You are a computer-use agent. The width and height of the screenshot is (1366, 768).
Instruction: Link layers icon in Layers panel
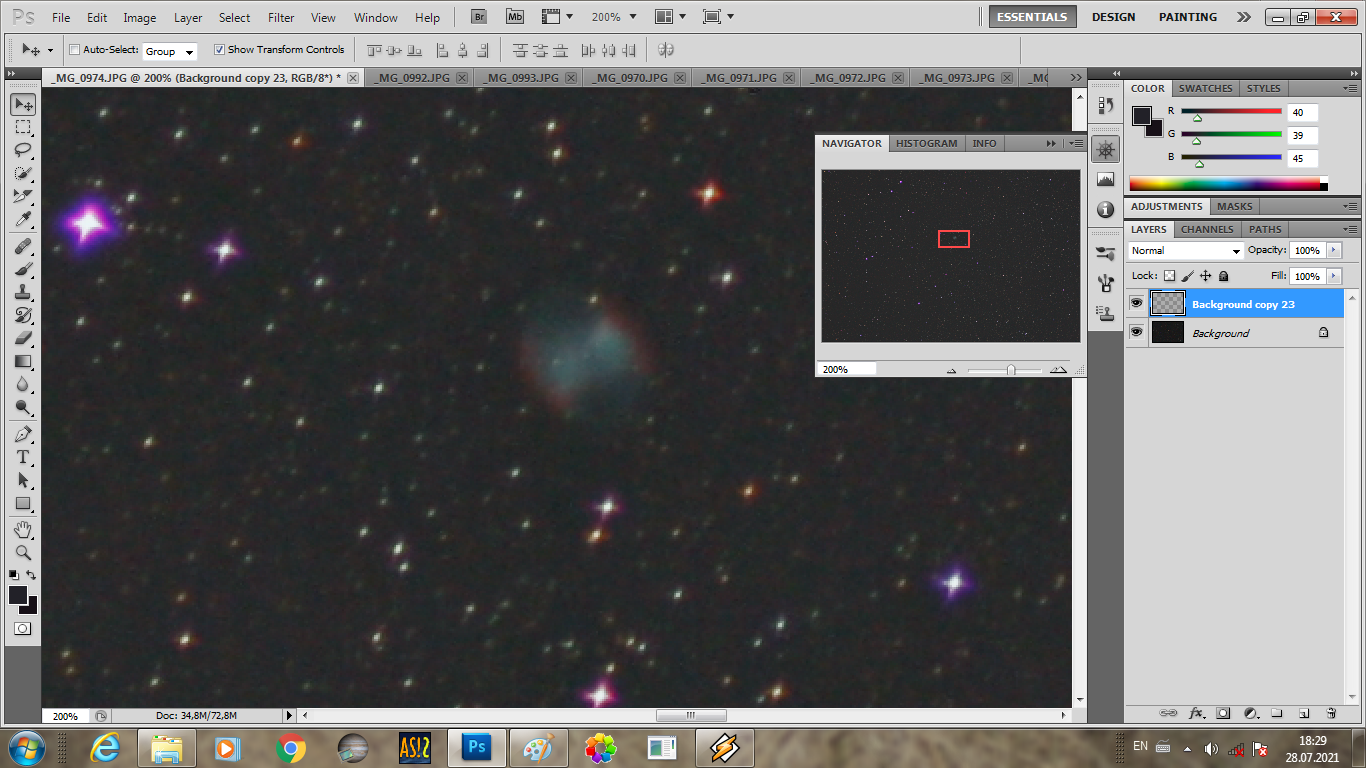[x=1168, y=713]
